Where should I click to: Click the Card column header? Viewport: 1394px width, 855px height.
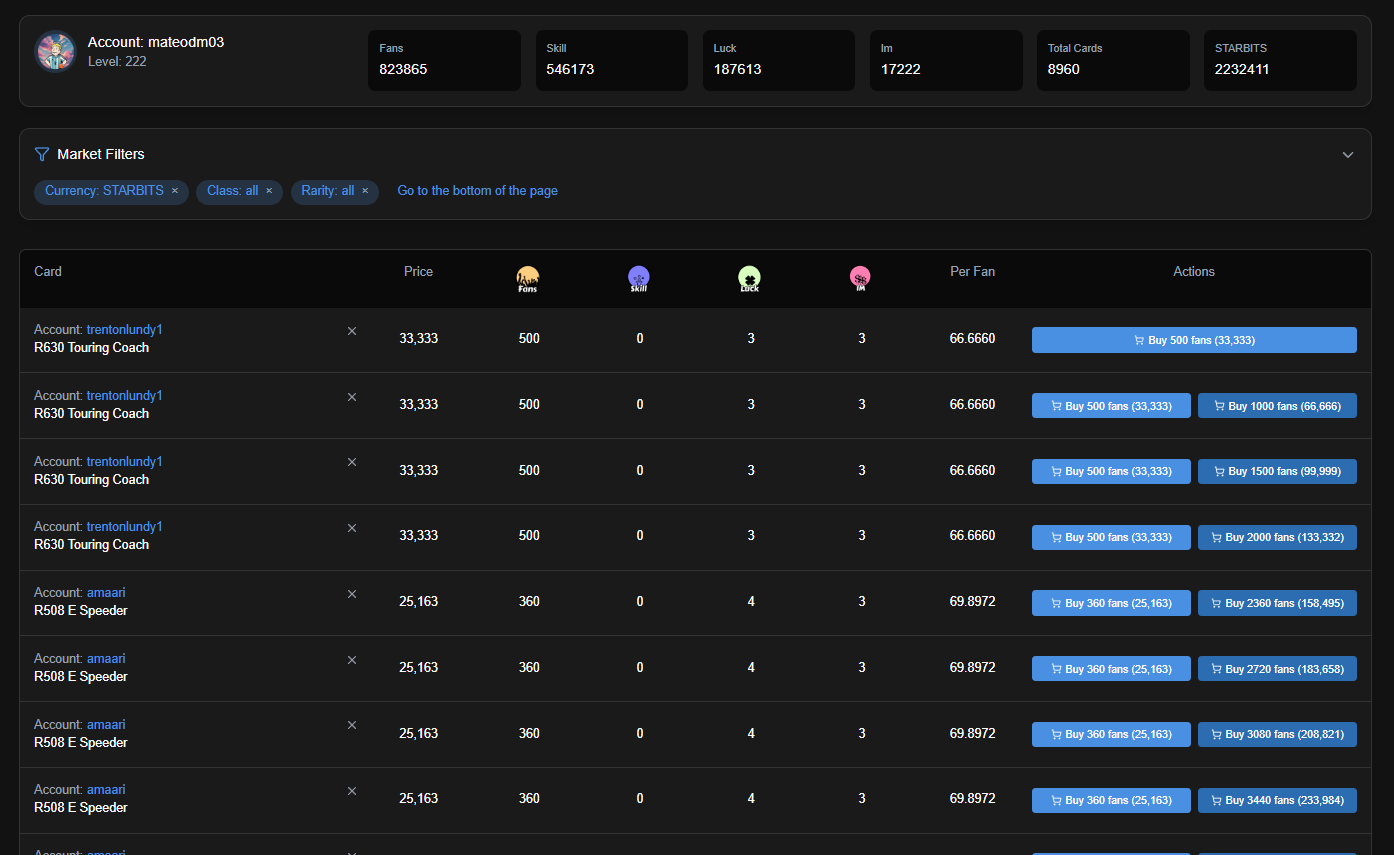(x=48, y=272)
